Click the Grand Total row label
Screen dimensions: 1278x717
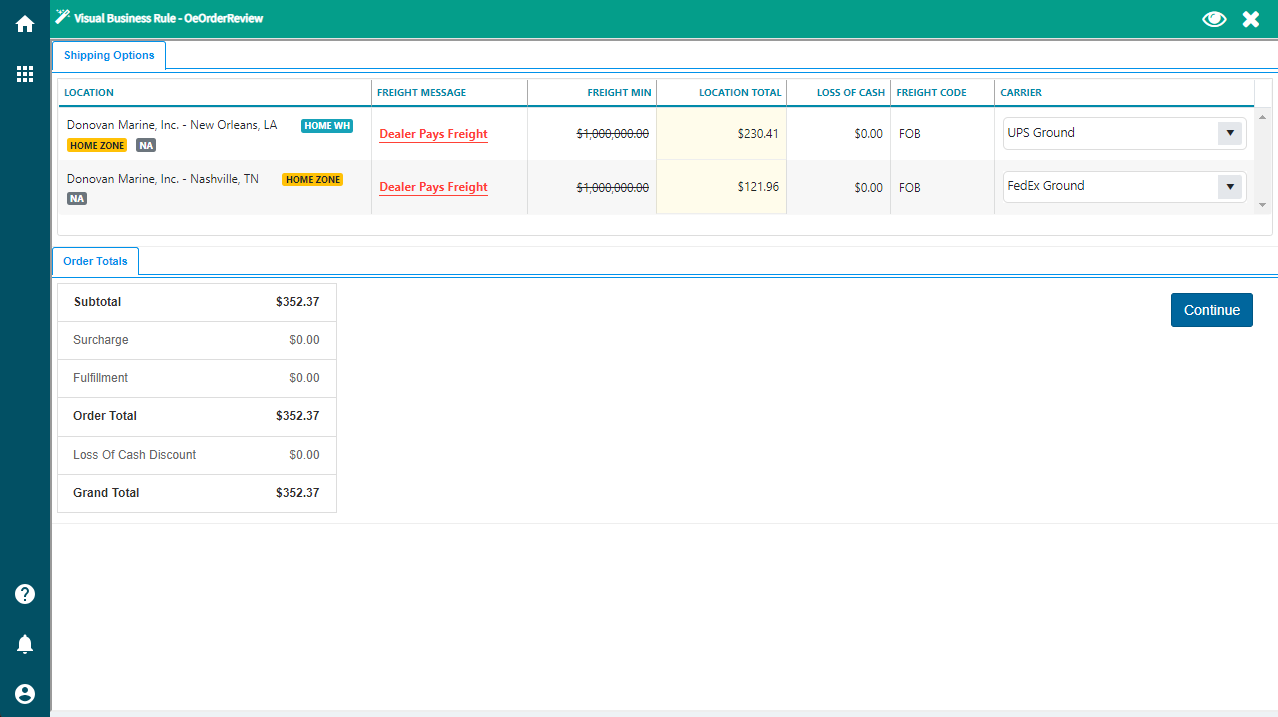click(106, 493)
